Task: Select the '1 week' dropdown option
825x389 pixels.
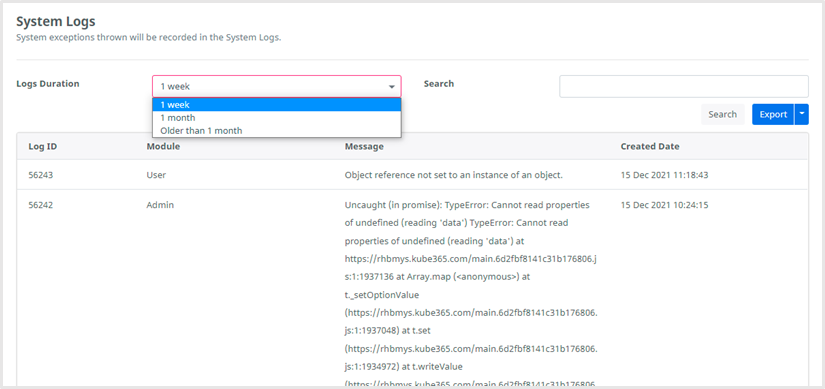Action: click(277, 105)
